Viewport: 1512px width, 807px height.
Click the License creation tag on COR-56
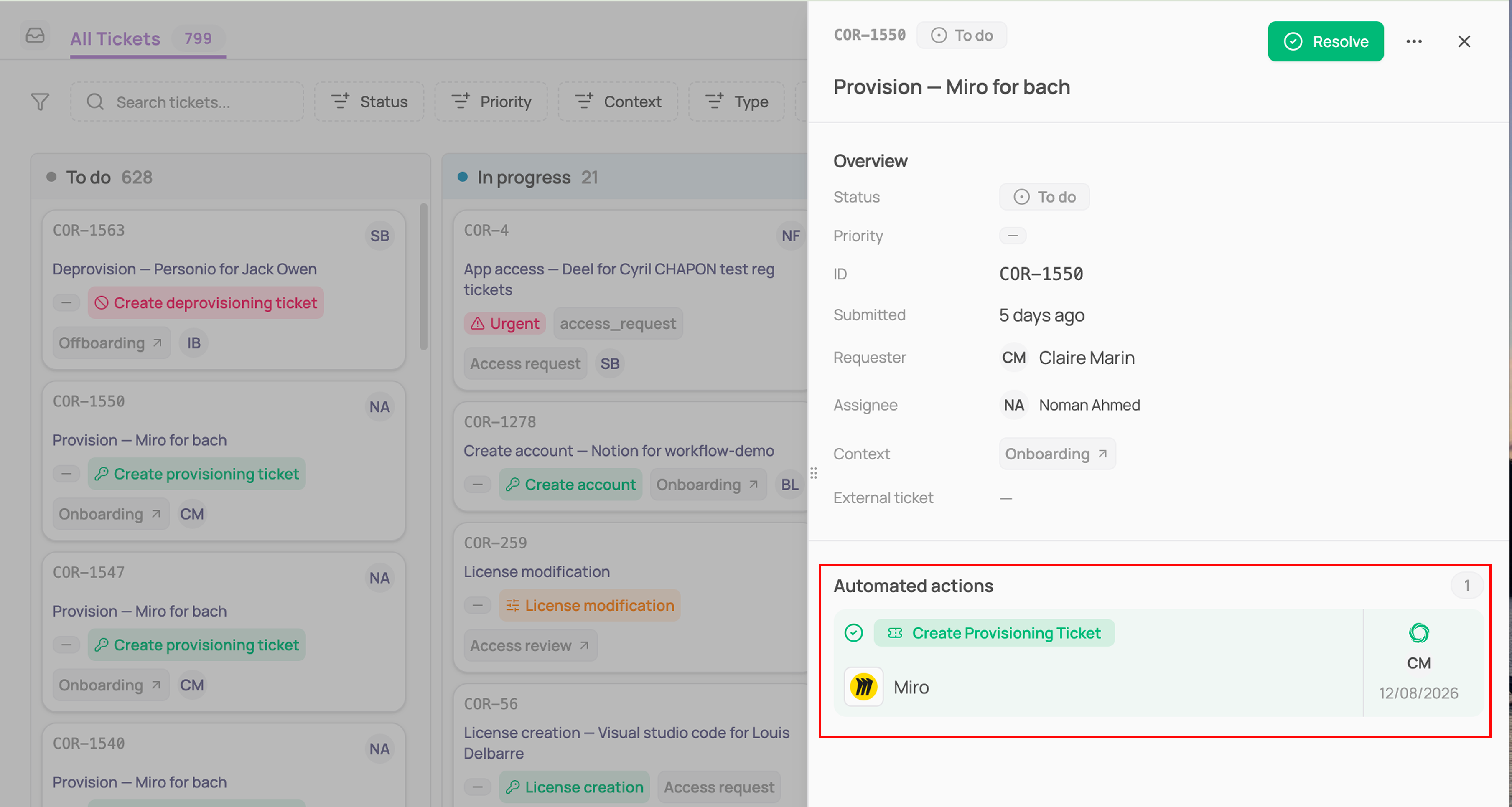click(575, 787)
